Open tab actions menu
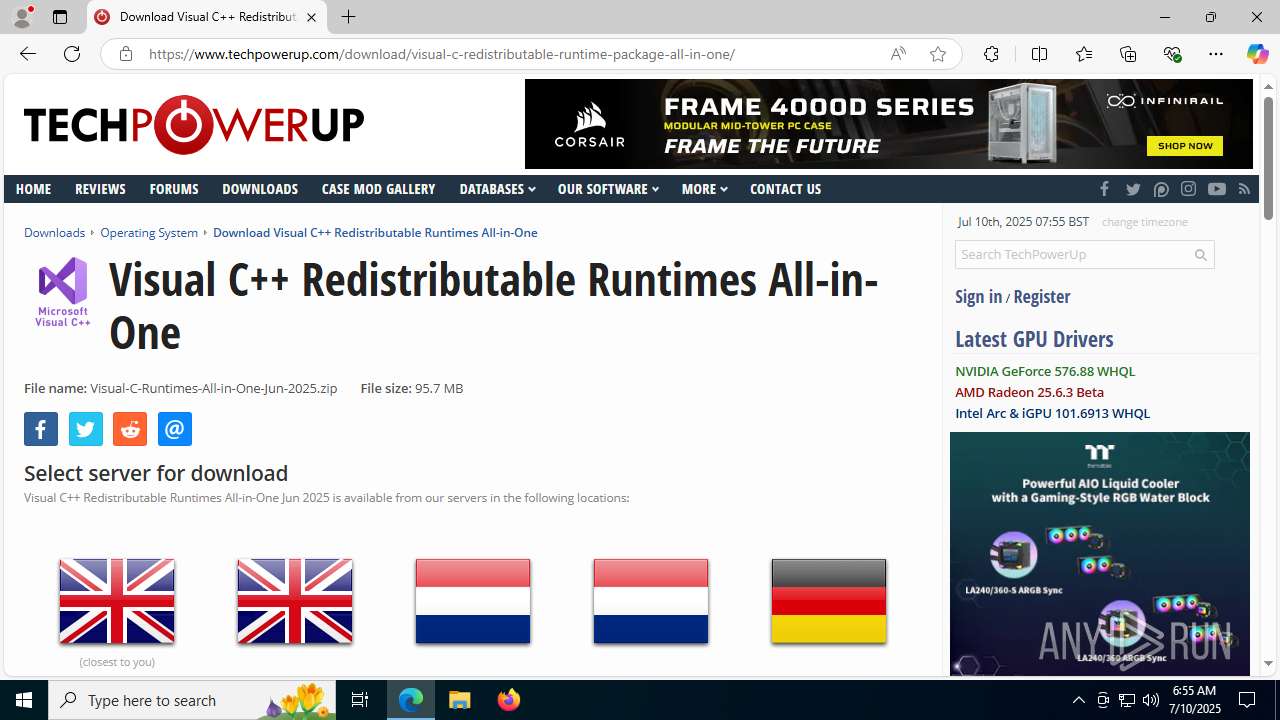 pos(60,17)
